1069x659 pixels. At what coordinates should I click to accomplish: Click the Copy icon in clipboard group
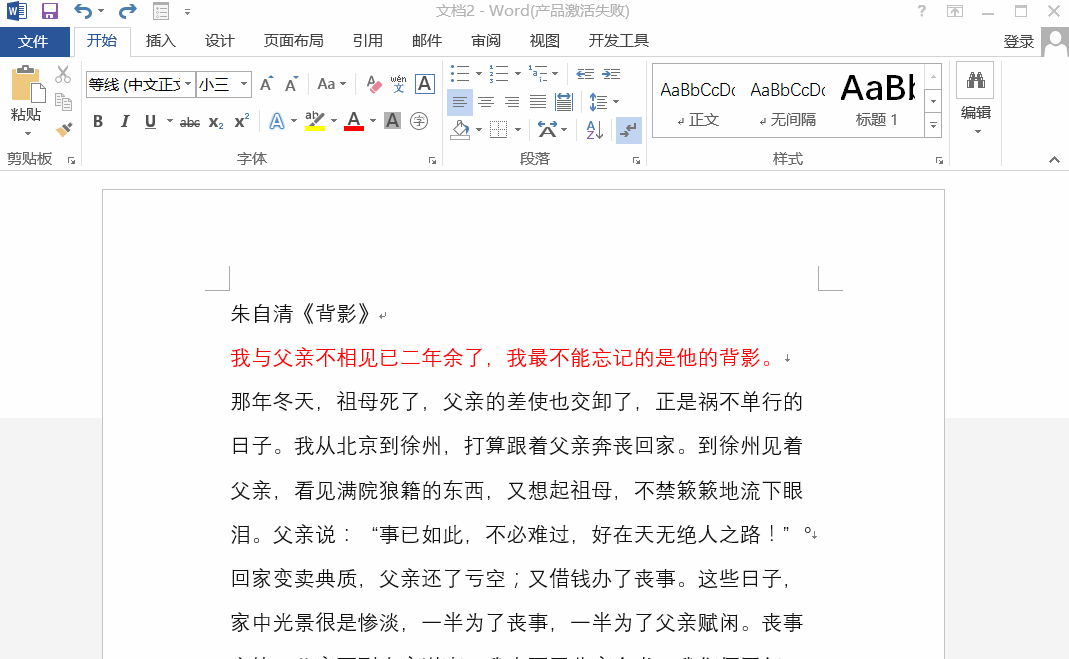pos(63,102)
